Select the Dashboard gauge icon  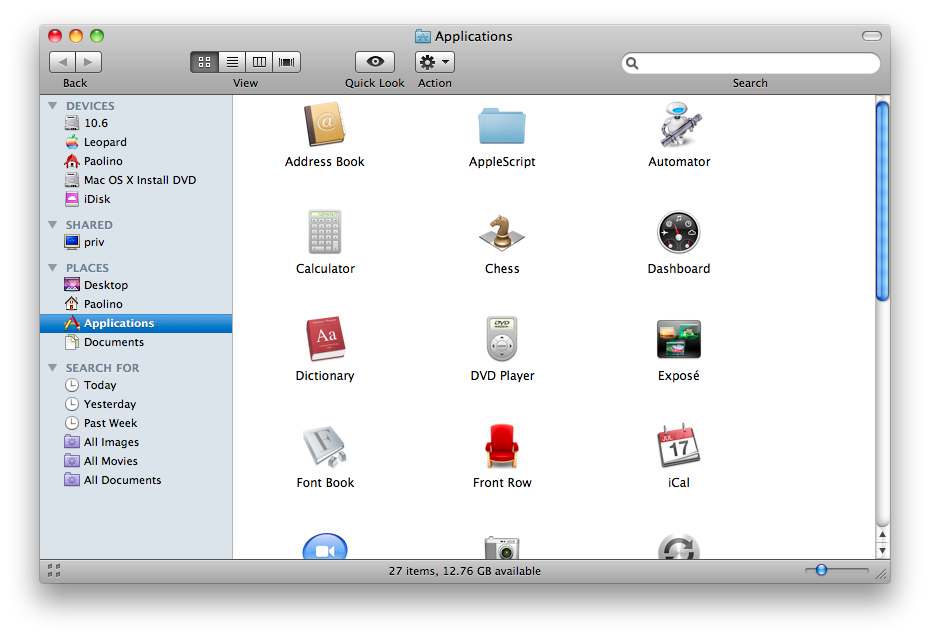[679, 232]
